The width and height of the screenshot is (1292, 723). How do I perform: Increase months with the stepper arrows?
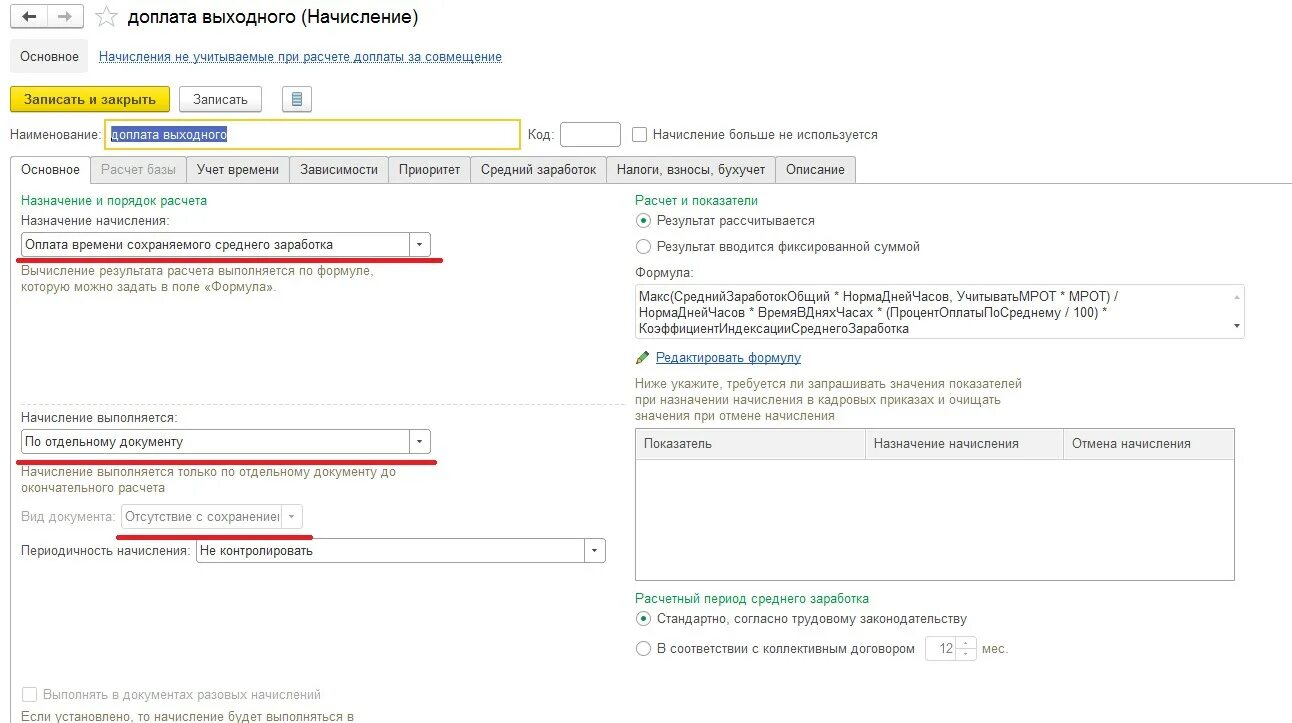point(965,643)
